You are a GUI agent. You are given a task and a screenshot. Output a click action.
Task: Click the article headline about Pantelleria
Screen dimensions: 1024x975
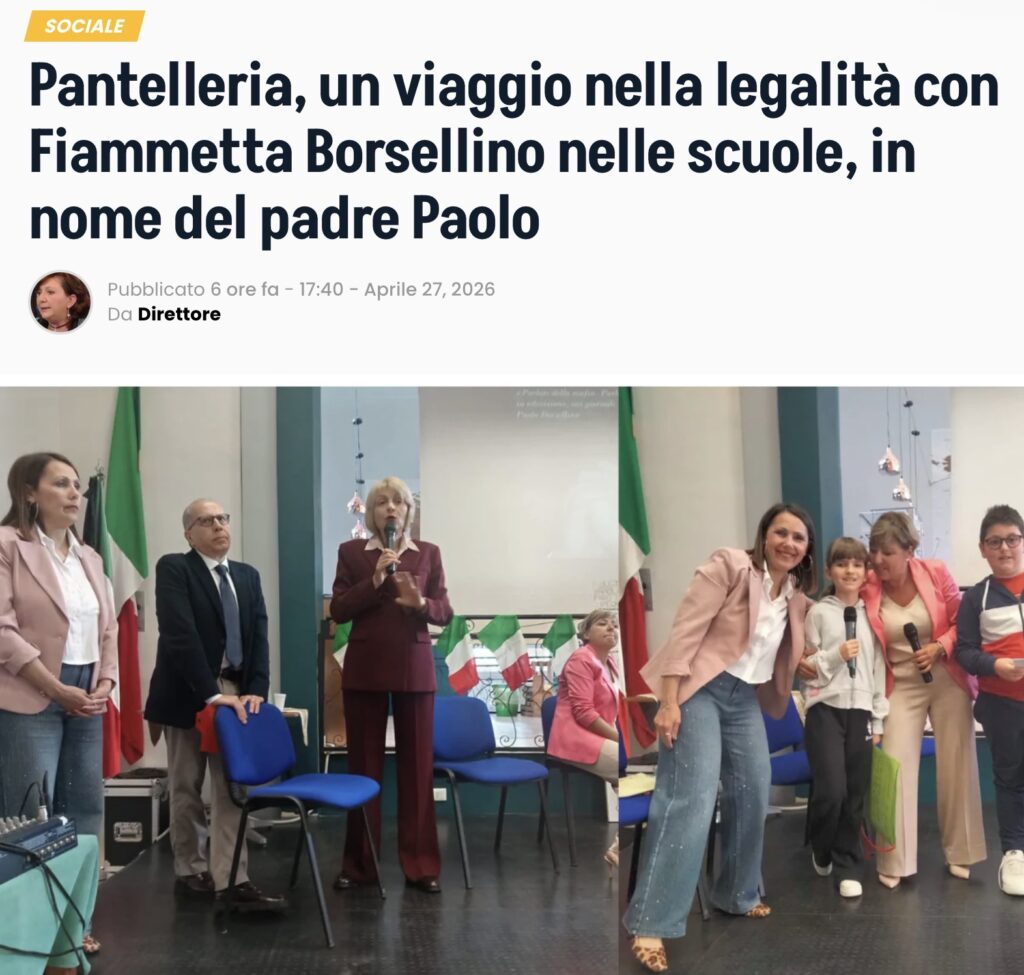tap(513, 153)
